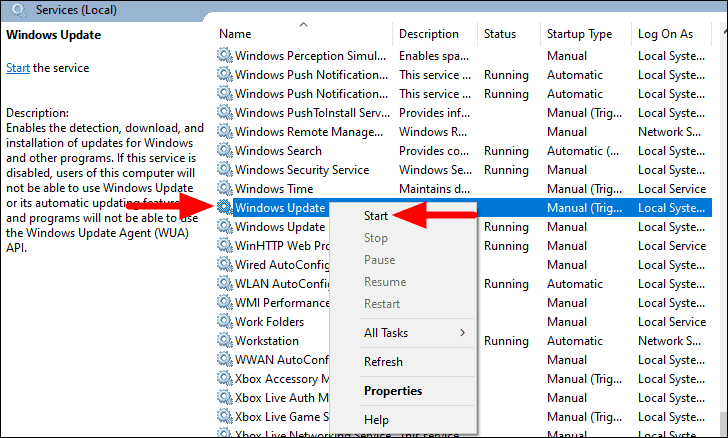Select the Windows Time service row
This screenshot has width=728, height=438.
[464, 189]
